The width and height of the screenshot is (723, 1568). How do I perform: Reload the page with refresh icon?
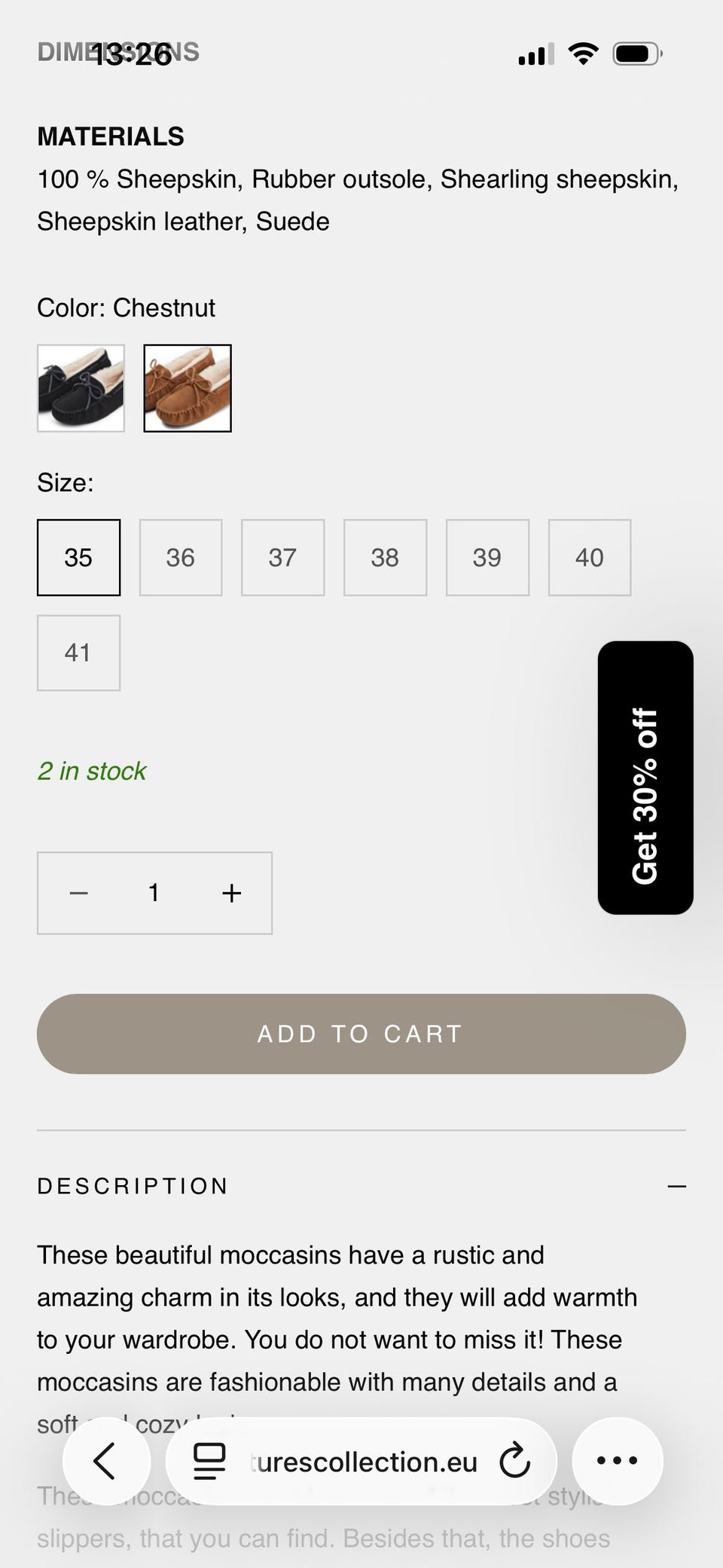515,1461
